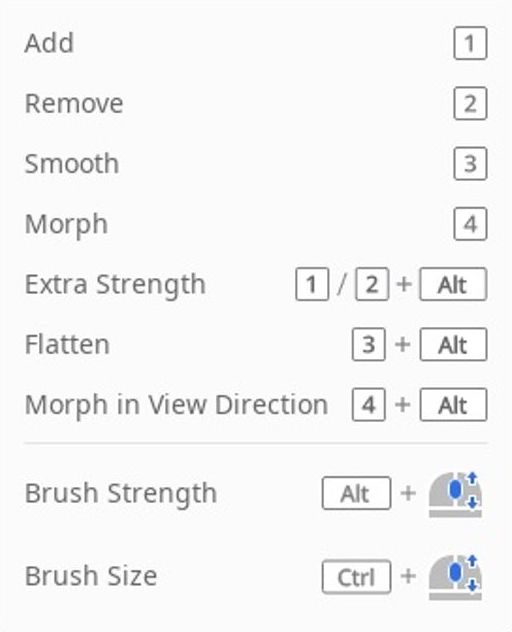This screenshot has height=632, width=512.
Task: Click the key 3 icon beside Smooth
Action: coord(470,164)
